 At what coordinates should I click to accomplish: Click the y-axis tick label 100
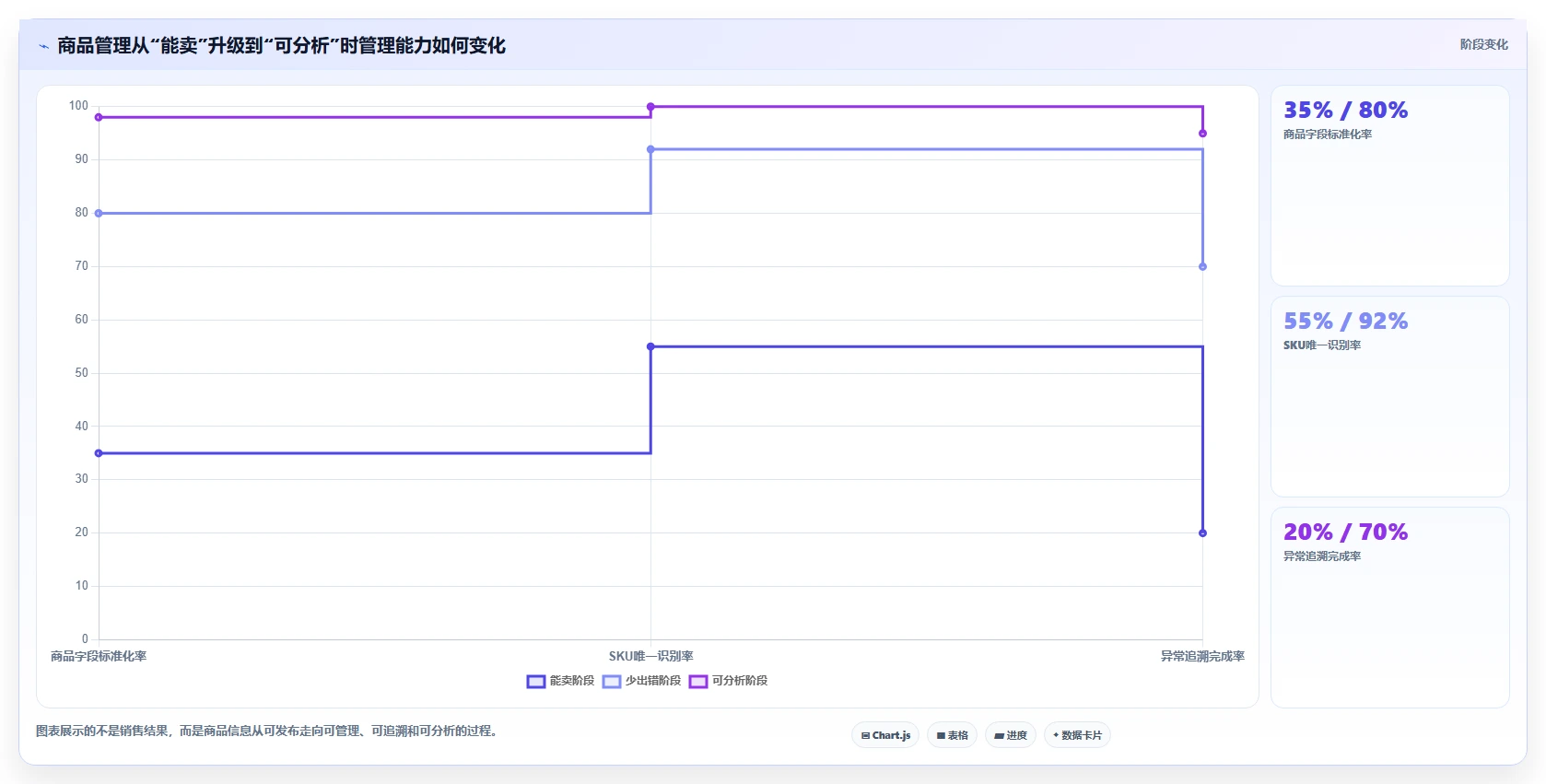click(78, 106)
